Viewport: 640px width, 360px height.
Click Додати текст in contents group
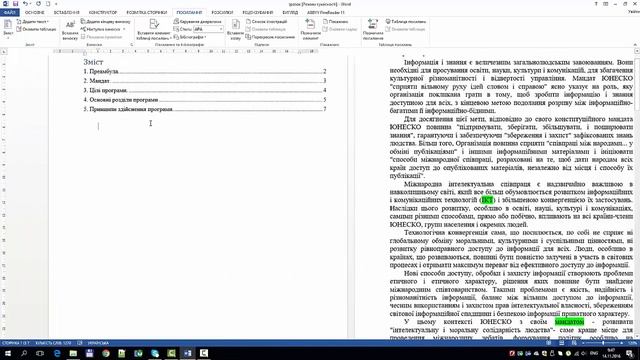pos(33,22)
